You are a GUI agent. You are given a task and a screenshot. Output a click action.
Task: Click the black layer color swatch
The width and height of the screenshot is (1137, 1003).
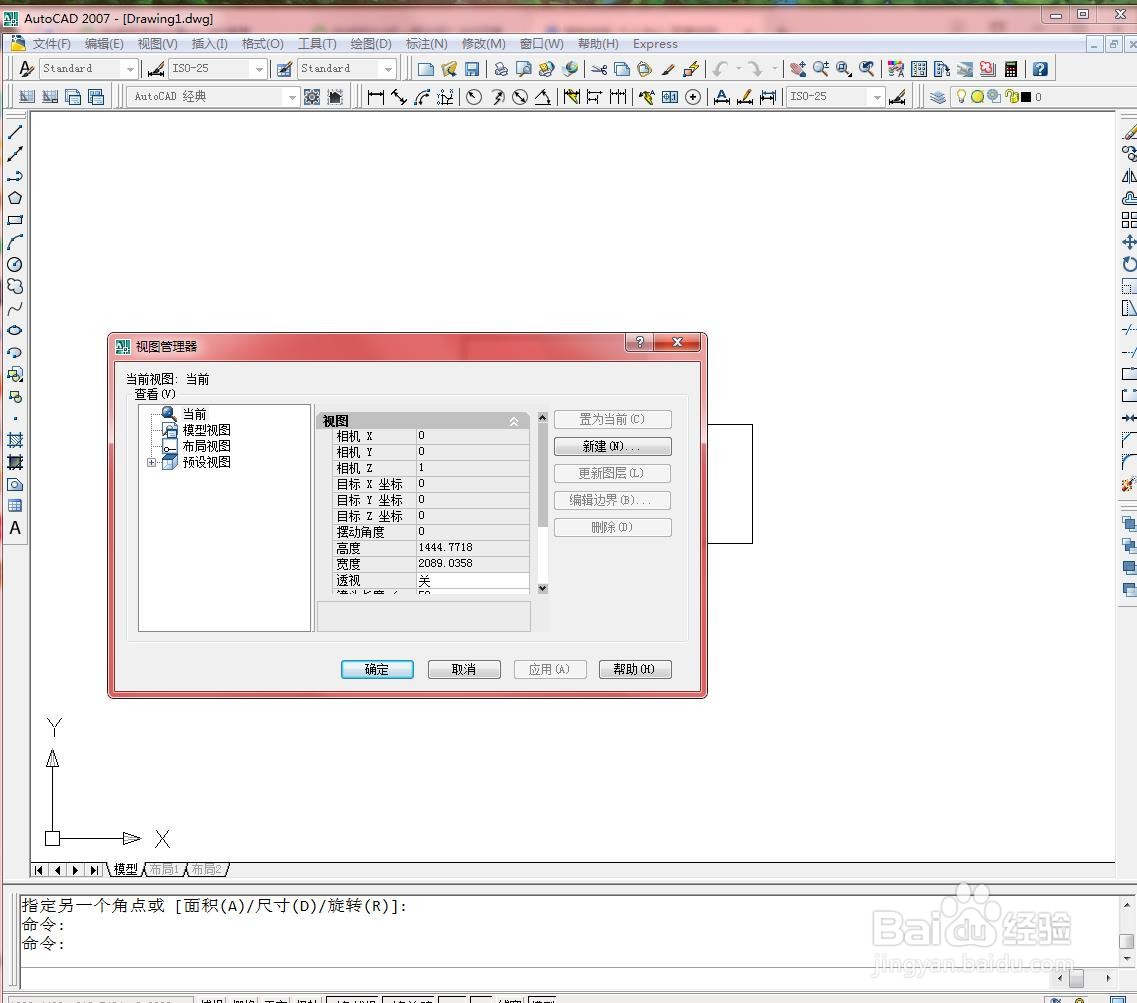click(x=1025, y=96)
